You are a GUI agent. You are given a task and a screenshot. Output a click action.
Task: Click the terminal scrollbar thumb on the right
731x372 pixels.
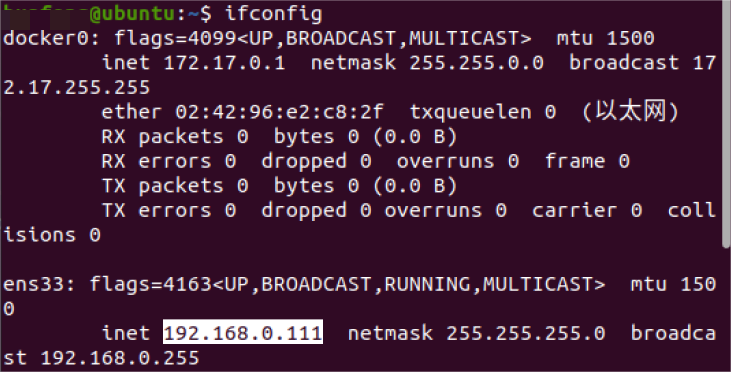726,124
